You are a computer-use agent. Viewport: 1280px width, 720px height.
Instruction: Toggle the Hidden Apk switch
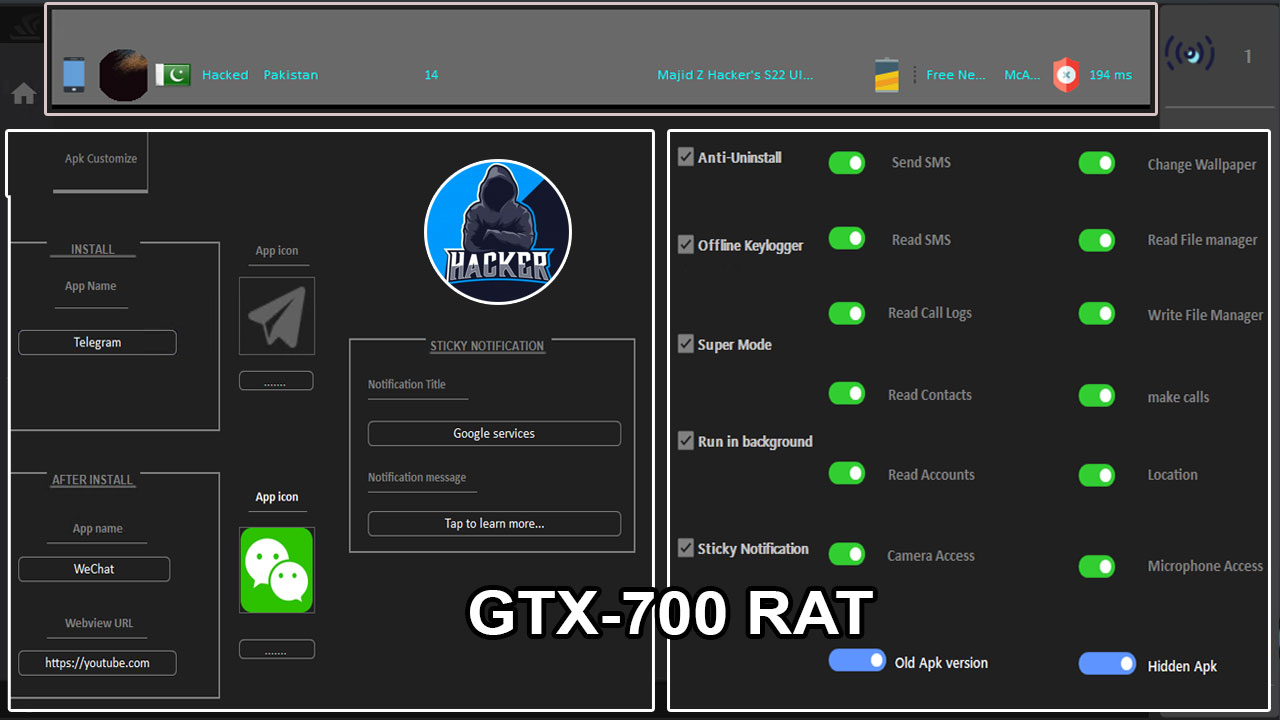point(1108,664)
